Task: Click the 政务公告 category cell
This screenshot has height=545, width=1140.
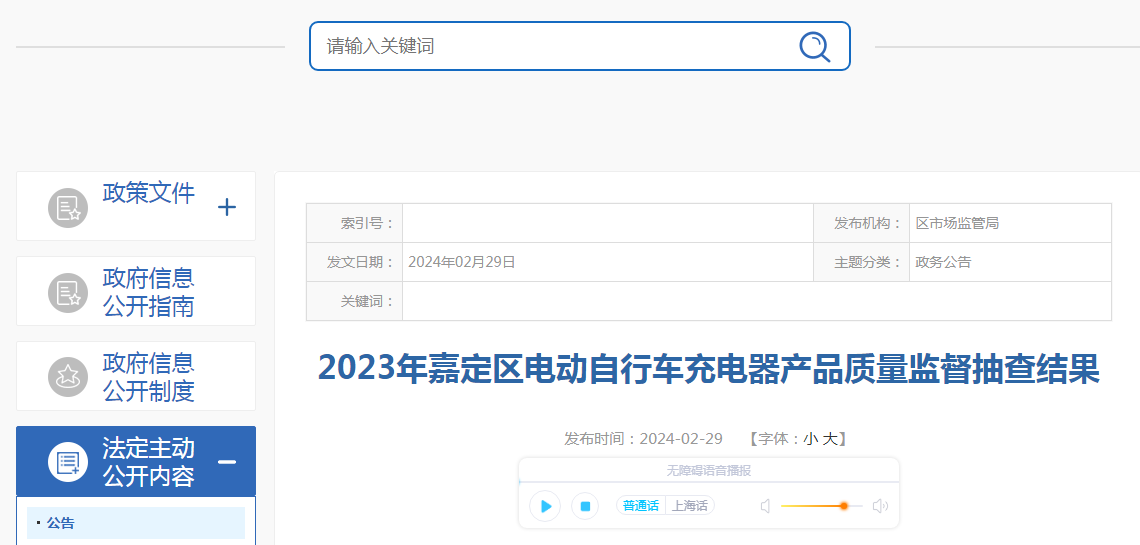Action: (1010, 262)
